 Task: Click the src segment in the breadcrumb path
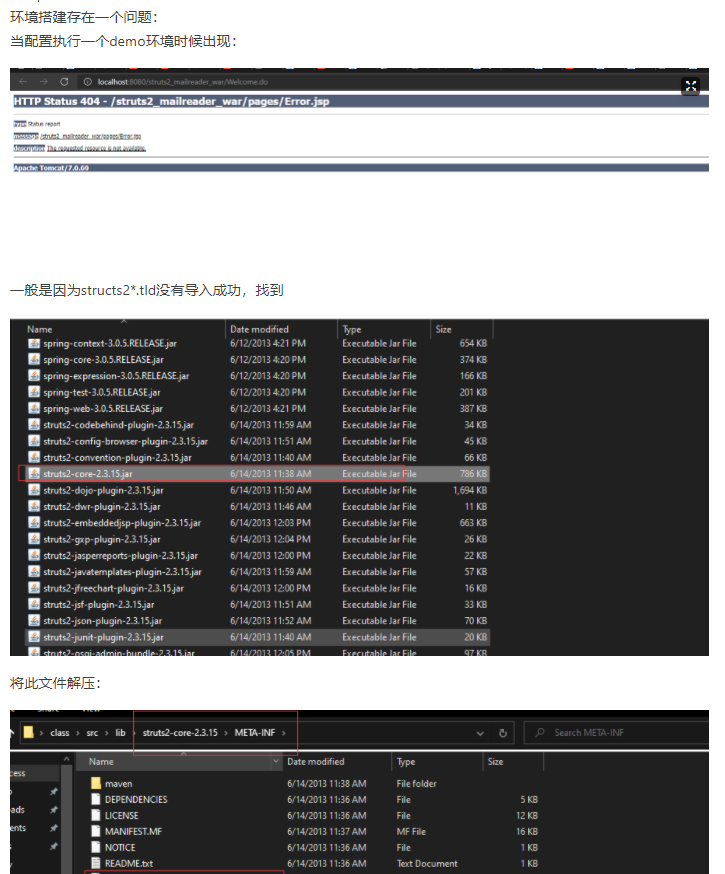tap(92, 732)
